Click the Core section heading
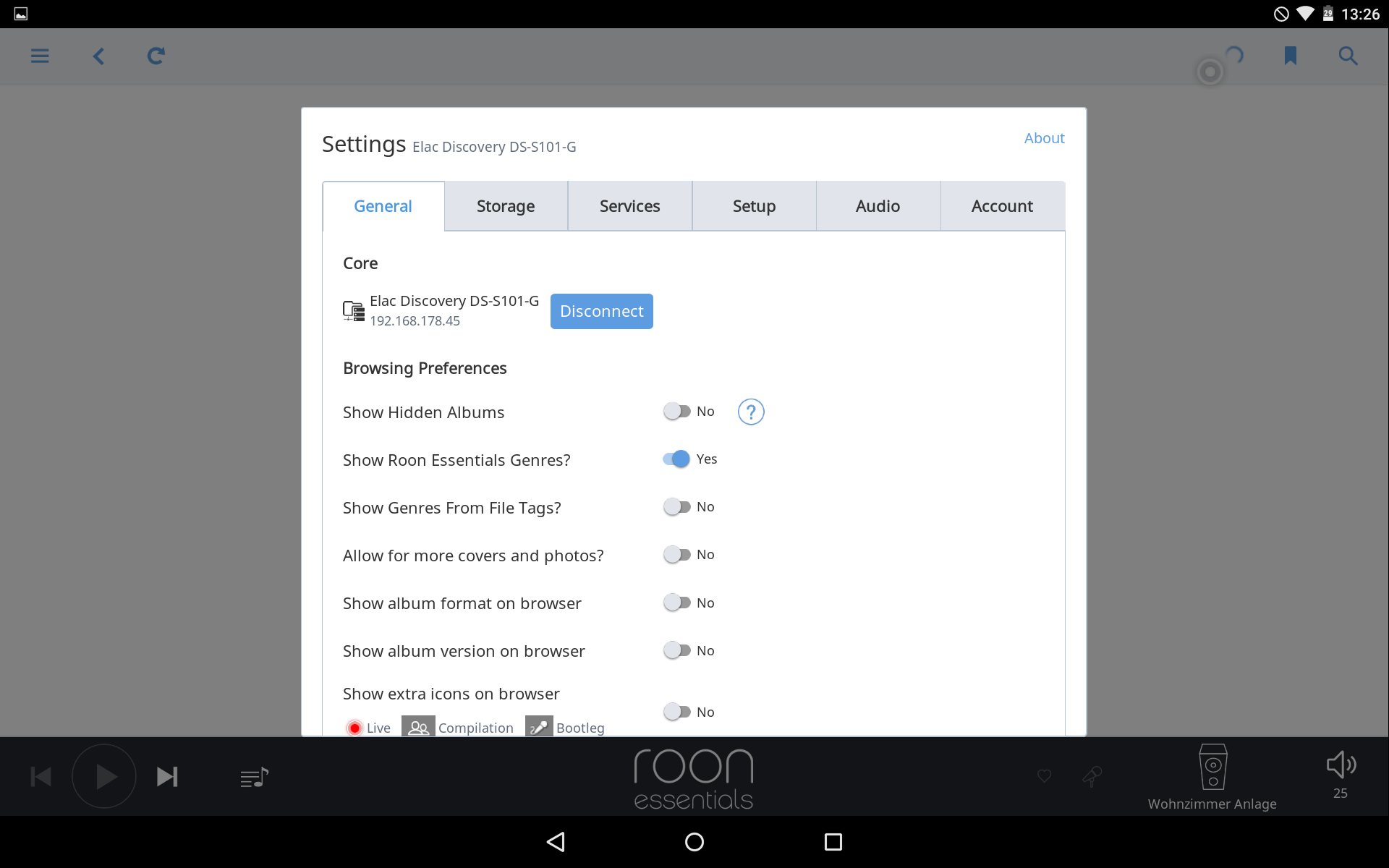This screenshot has width=1389, height=868. [x=360, y=263]
